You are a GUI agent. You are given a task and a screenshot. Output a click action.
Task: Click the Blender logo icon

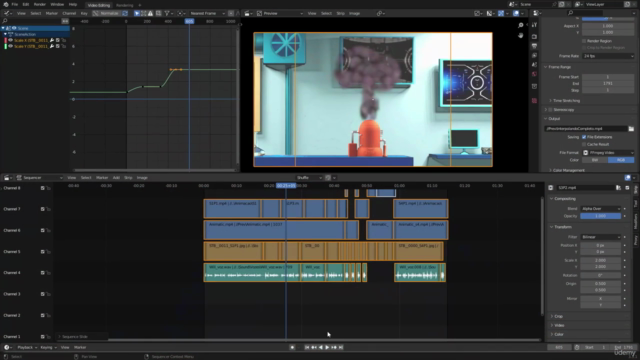pos(6,4)
